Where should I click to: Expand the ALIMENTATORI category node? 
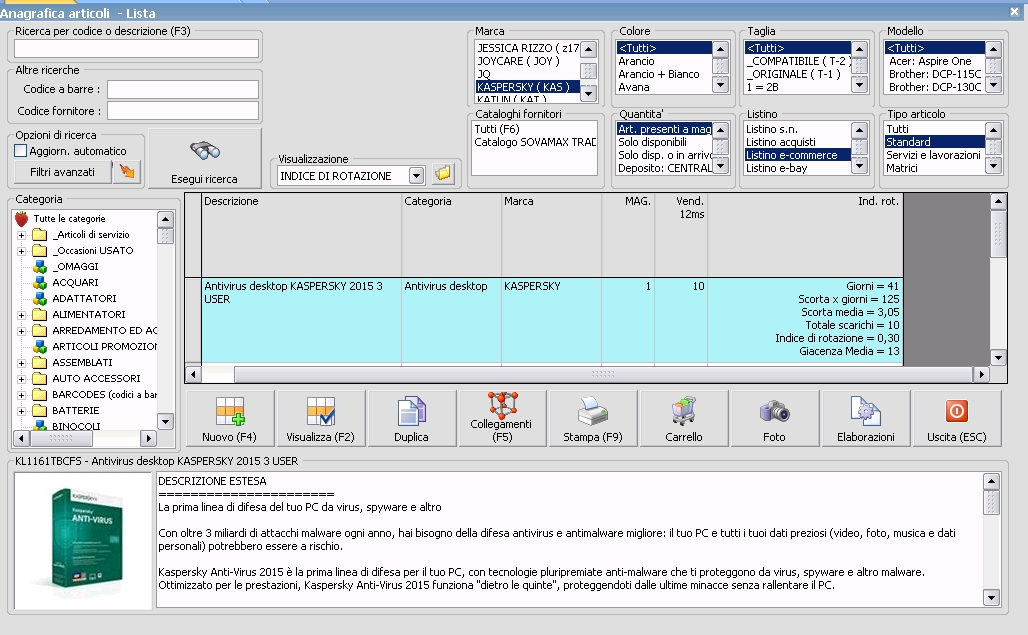(x=21, y=315)
